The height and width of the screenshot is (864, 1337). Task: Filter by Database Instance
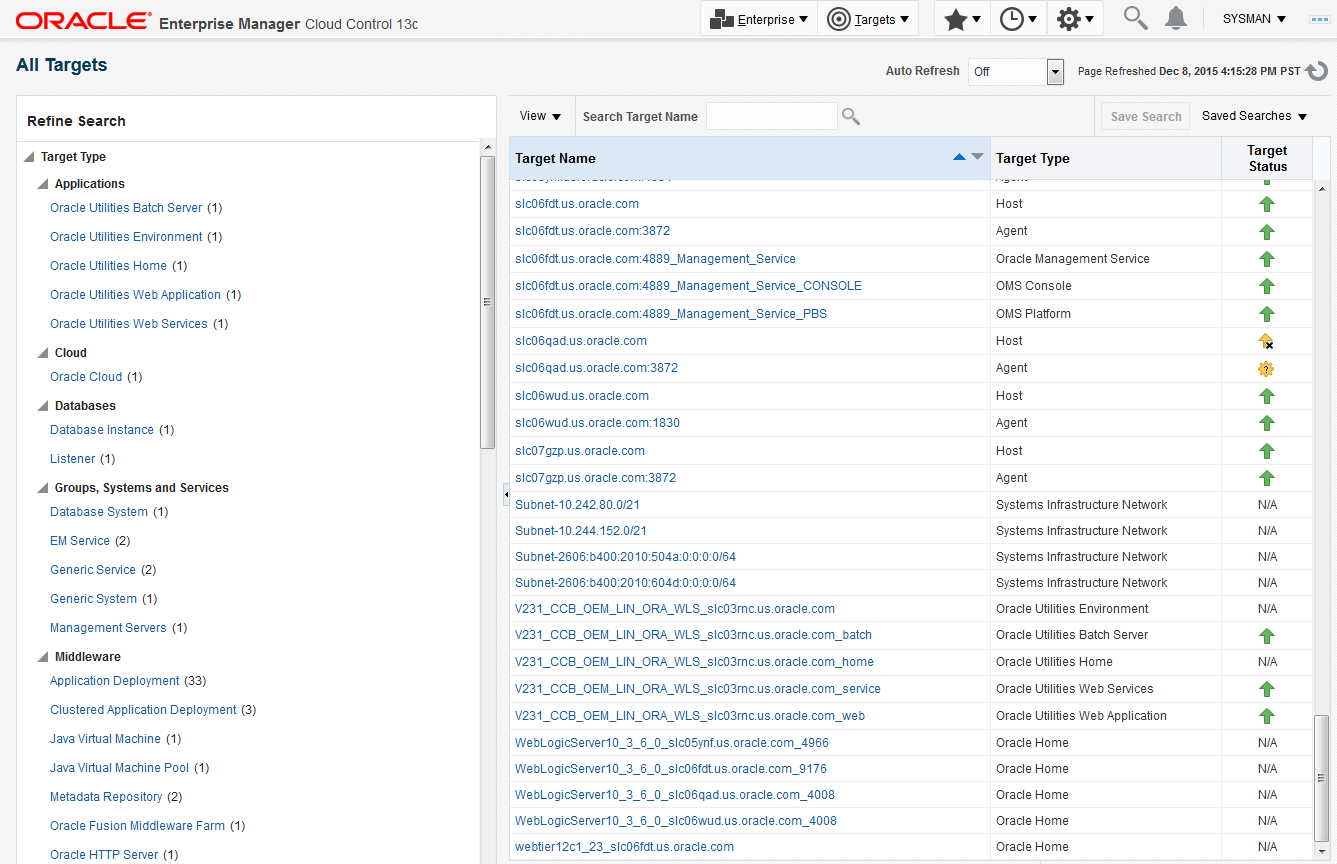[x=102, y=430]
